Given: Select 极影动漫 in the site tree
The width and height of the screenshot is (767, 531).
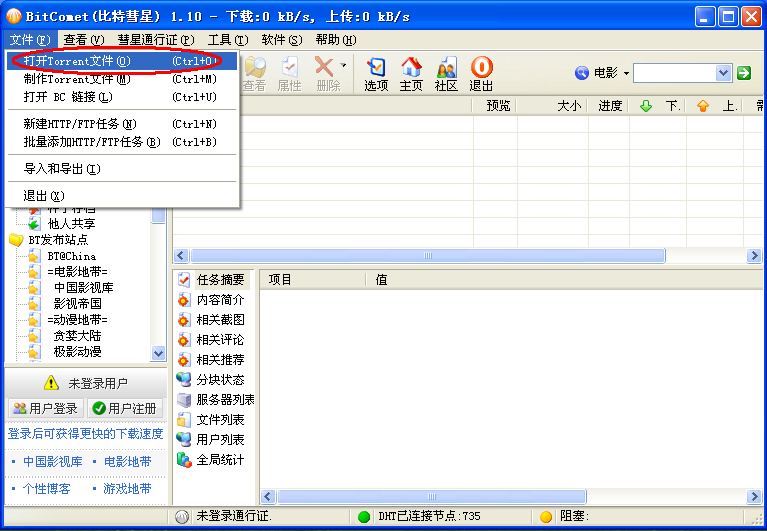Looking at the screenshot, I should (x=77, y=352).
